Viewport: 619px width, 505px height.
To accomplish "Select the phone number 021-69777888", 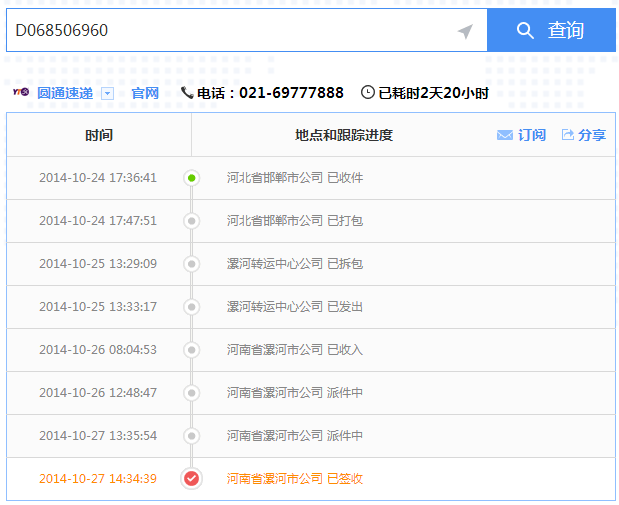I will [291, 93].
